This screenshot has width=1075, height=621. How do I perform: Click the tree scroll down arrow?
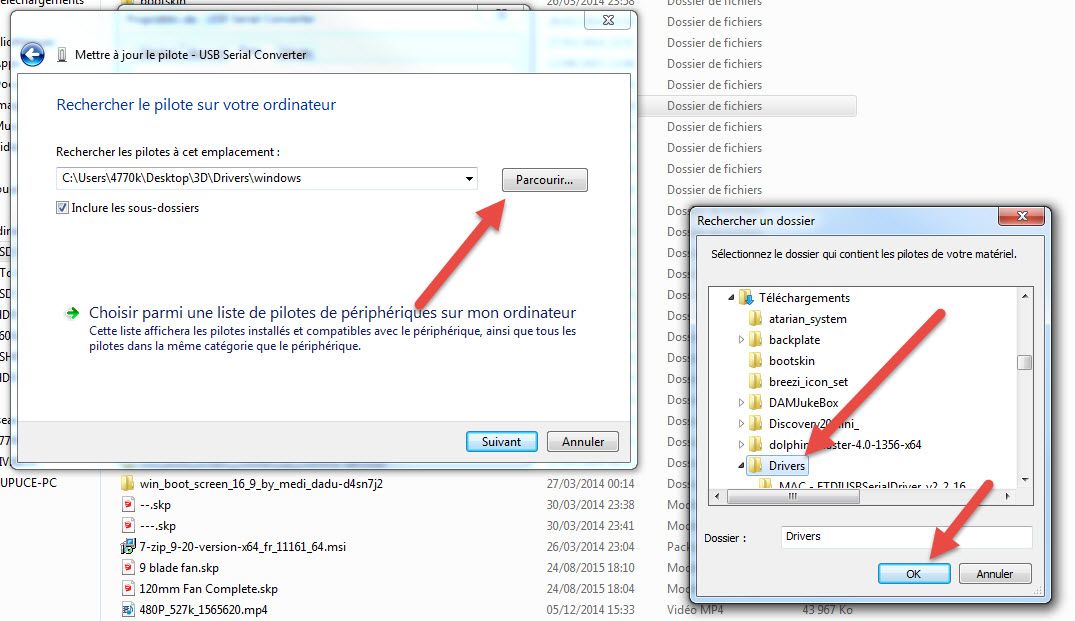tap(1024, 480)
